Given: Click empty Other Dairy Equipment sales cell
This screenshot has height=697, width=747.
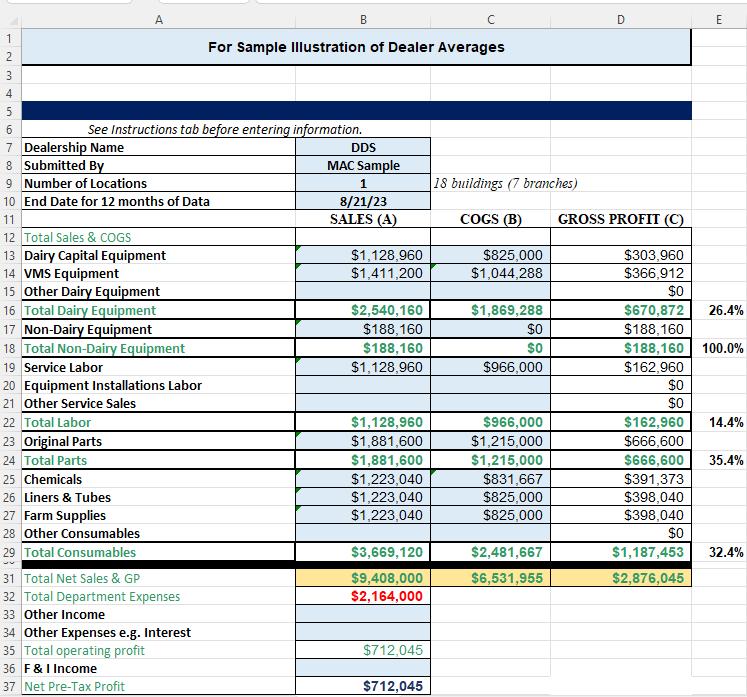Looking at the screenshot, I should [363, 291].
